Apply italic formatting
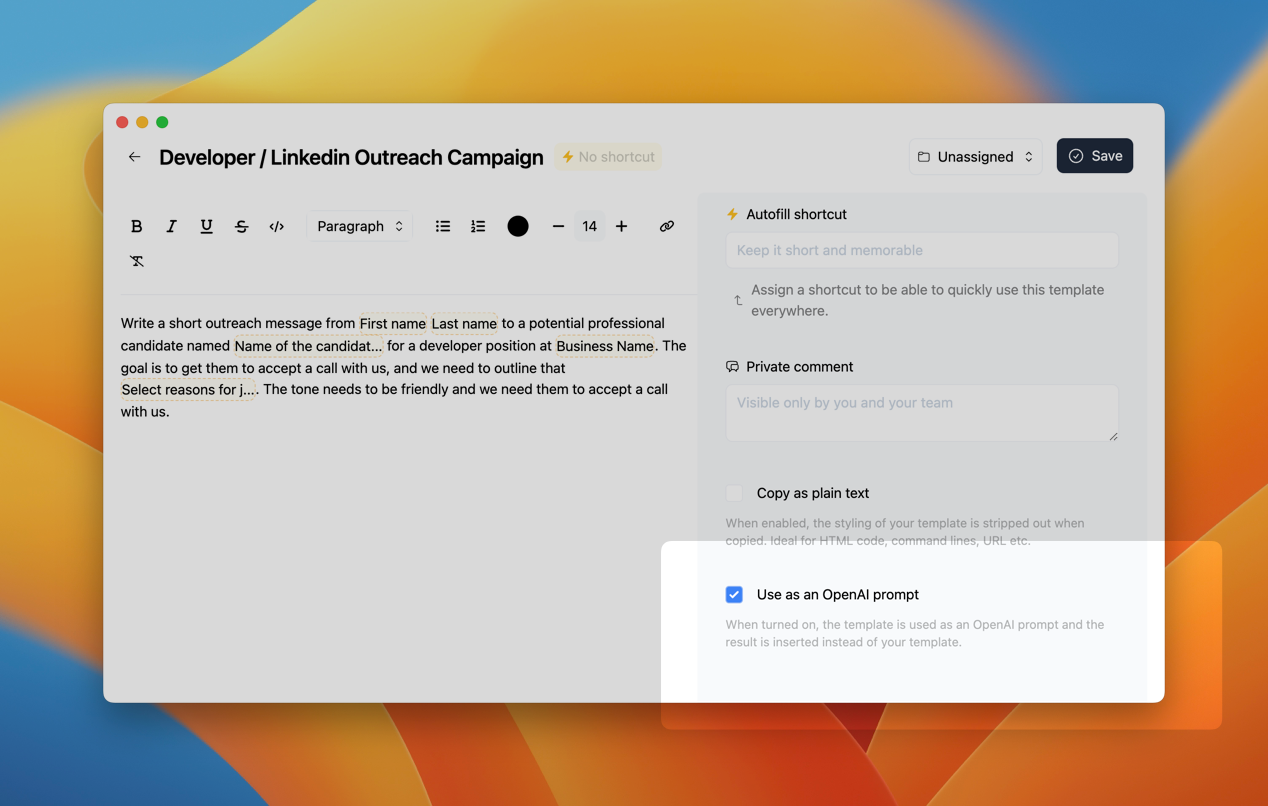 tap(171, 226)
